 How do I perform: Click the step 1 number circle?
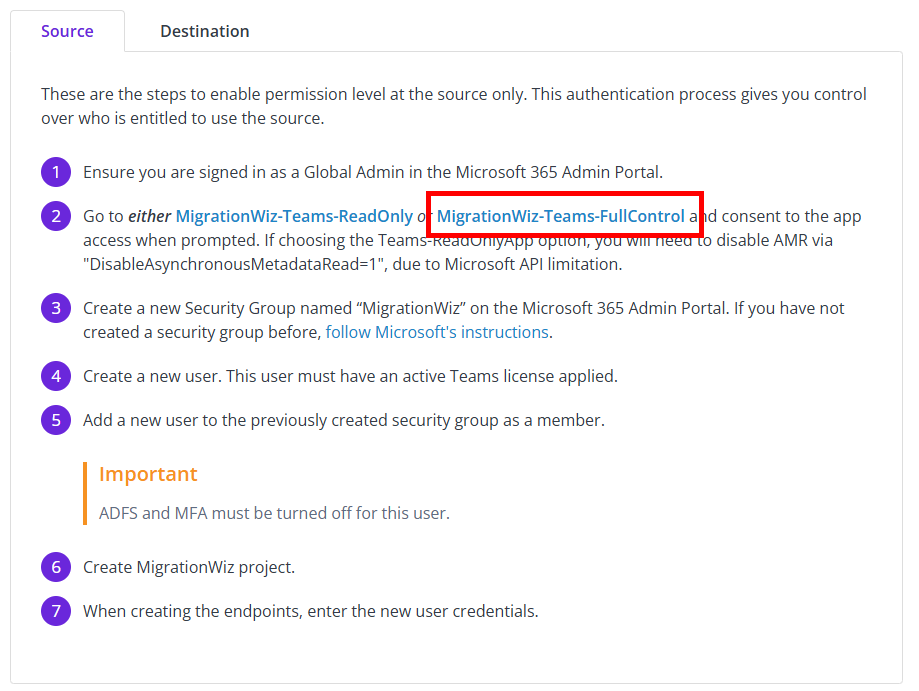point(56,172)
